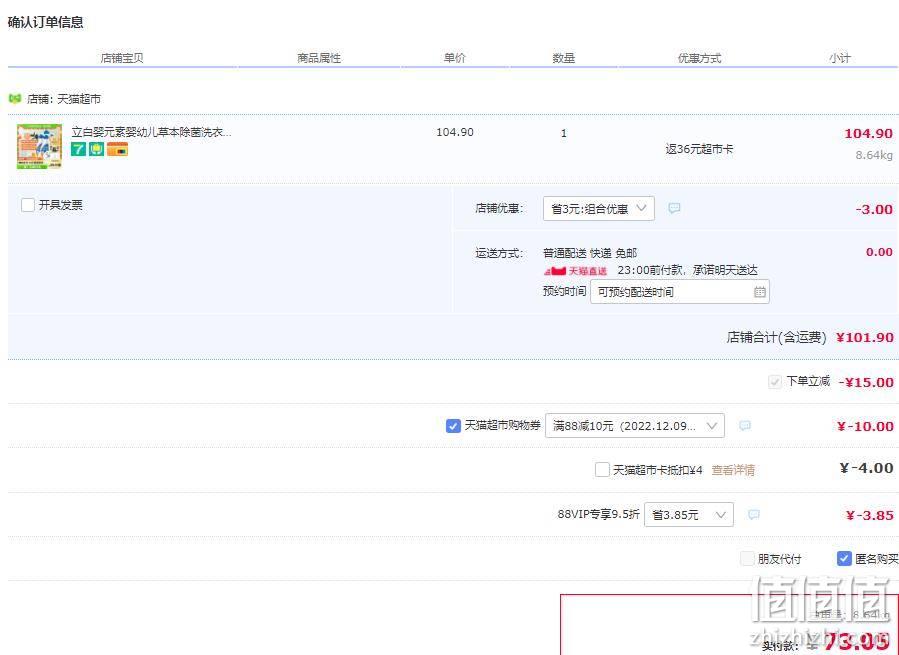
Task: Uncheck the 天猫超市购物券 checkbox
Action: (x=453, y=426)
